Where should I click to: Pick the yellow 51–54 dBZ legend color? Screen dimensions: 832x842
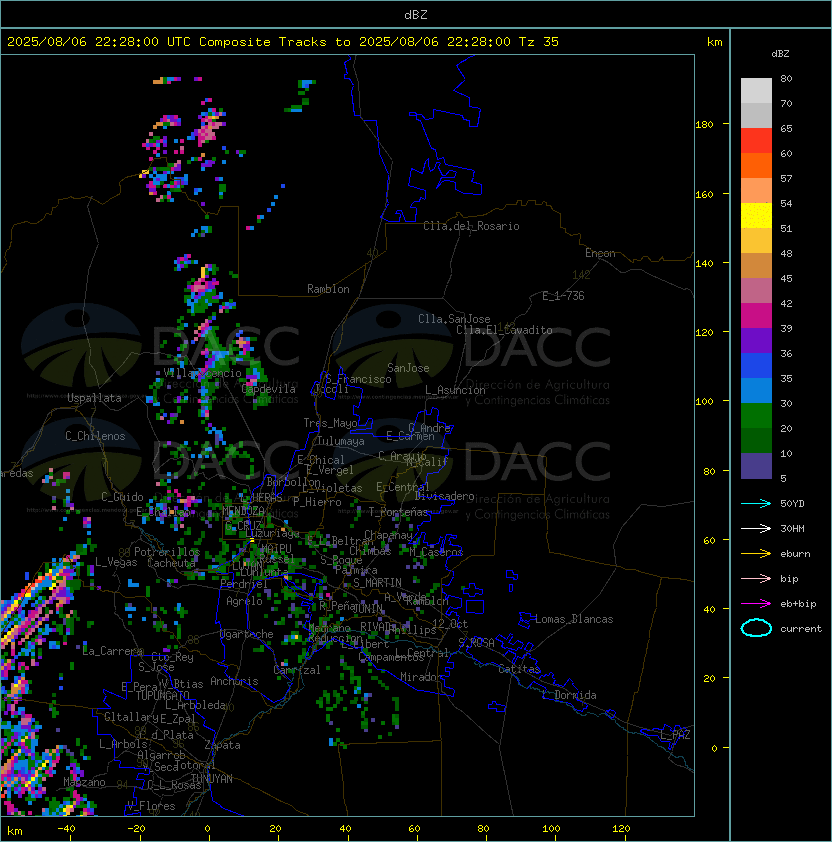click(x=756, y=215)
